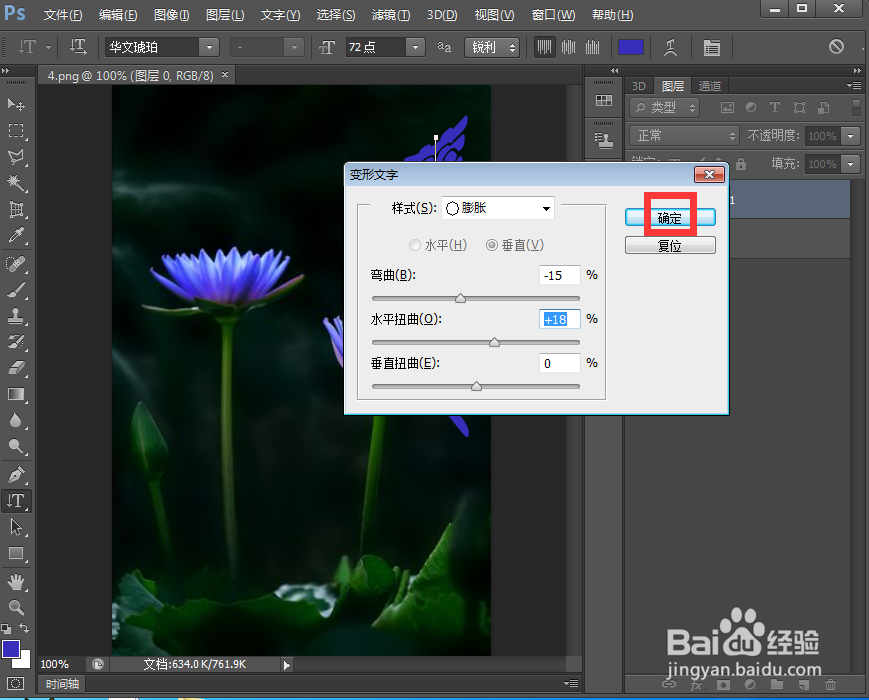The image size is (869, 700).
Task: Select the Rectangular Marquee tool
Action: 14,131
